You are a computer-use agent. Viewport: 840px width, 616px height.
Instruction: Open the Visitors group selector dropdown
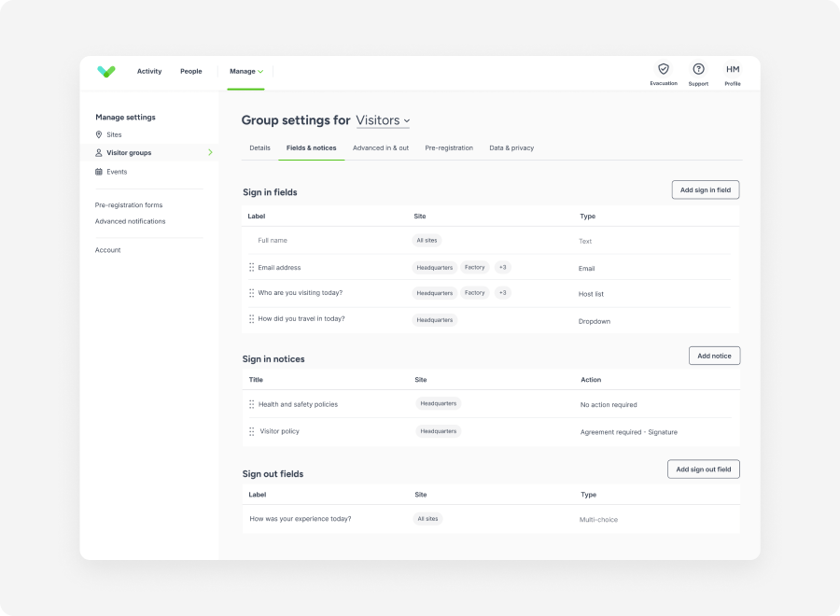383,120
